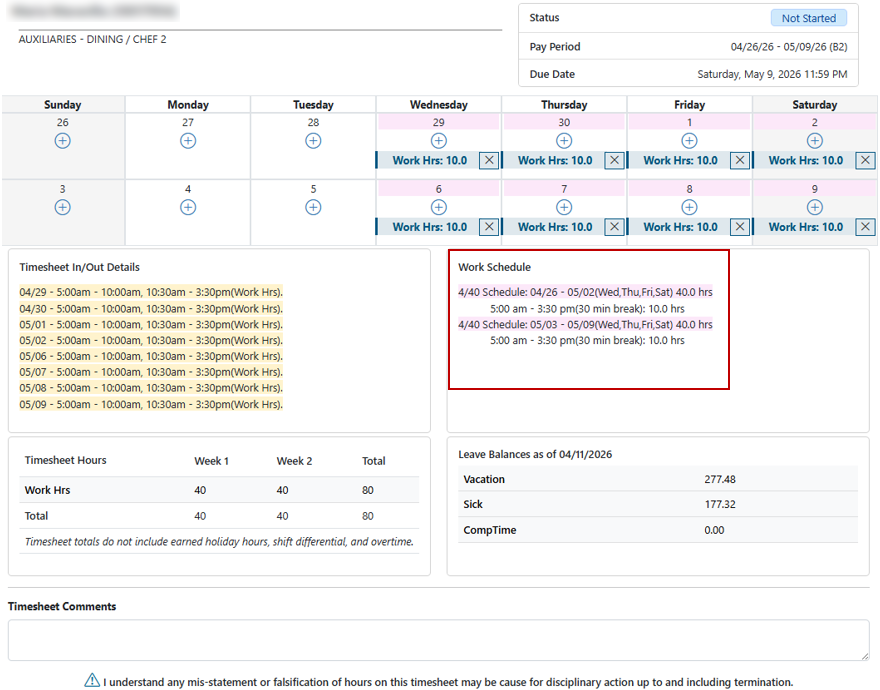Delete Work Hrs entry on Wednesday 6
Image resolution: width=880 pixels, height=690 pixels.
click(489, 227)
